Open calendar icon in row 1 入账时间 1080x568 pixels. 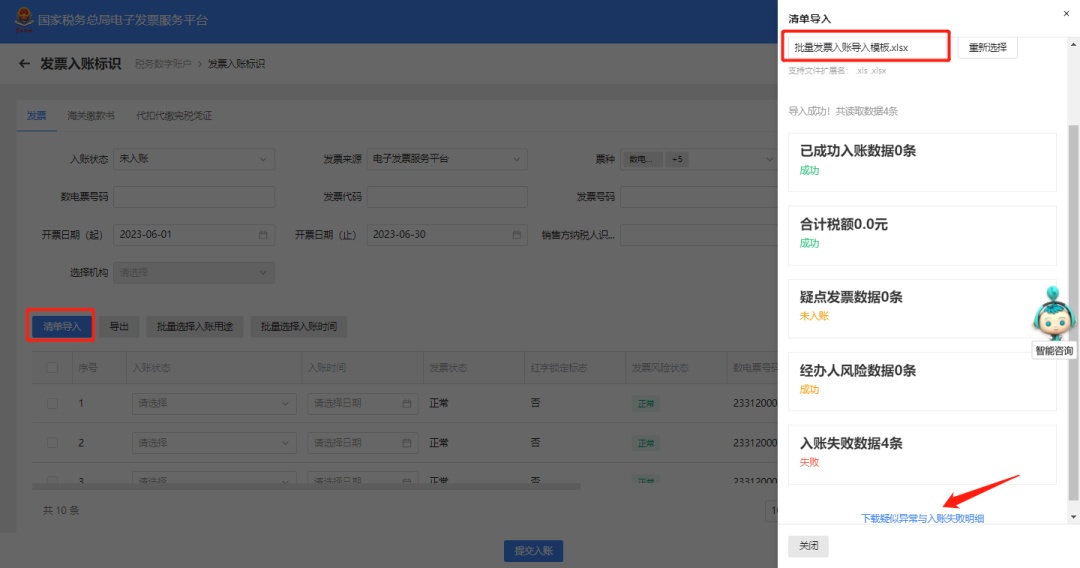(x=406, y=403)
